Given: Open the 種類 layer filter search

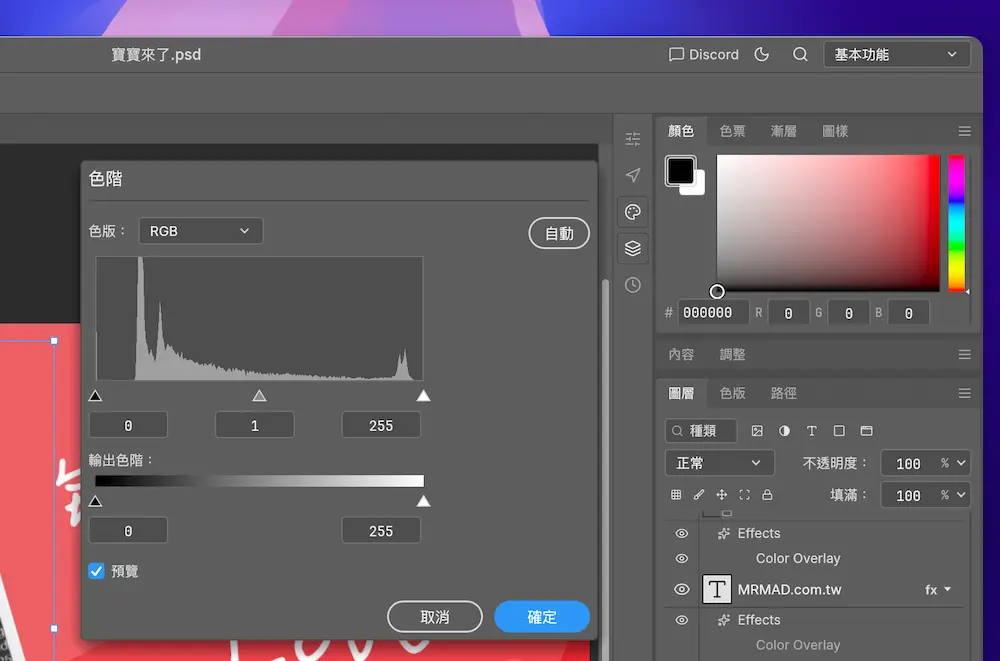Looking at the screenshot, I should tap(701, 431).
